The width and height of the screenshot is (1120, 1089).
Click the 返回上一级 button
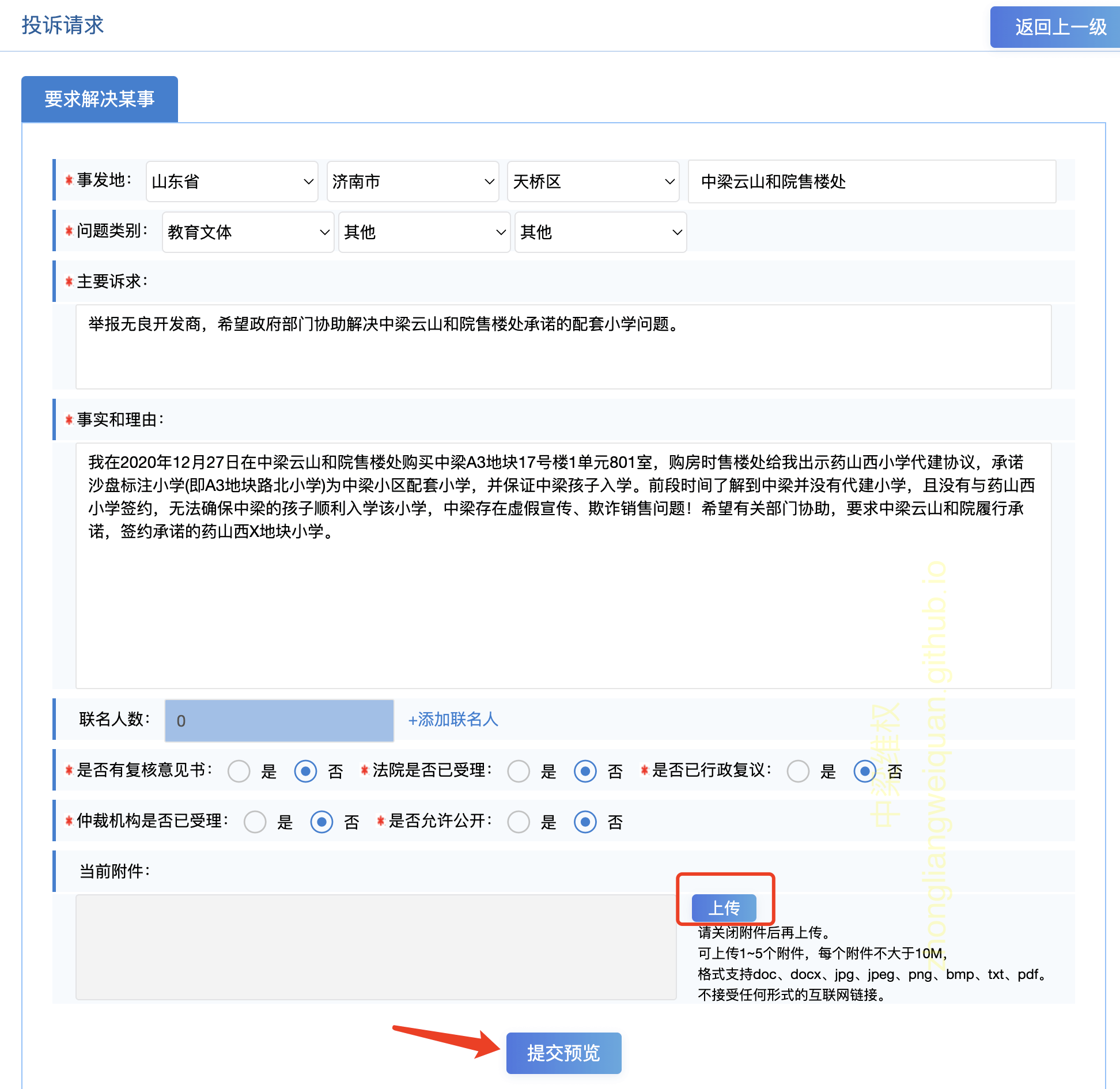point(1055,27)
